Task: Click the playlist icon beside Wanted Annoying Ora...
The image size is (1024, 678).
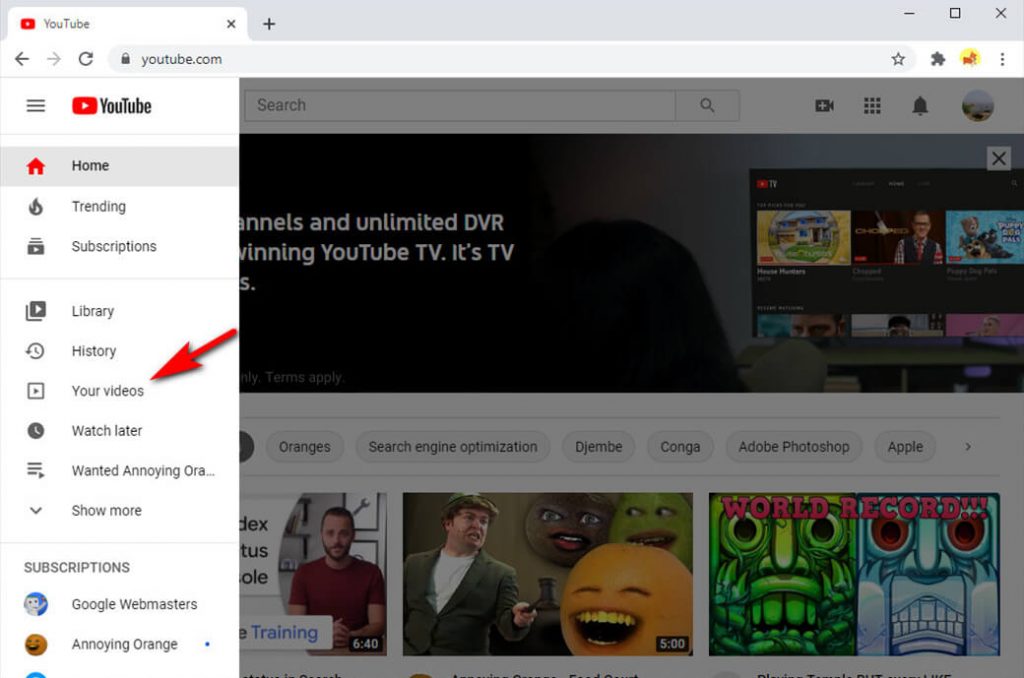Action: coord(35,470)
